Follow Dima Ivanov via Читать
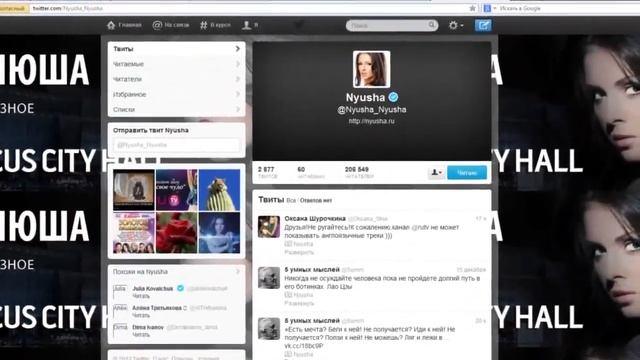Image resolution: width=640 pixels, height=360 pixels. point(141,335)
